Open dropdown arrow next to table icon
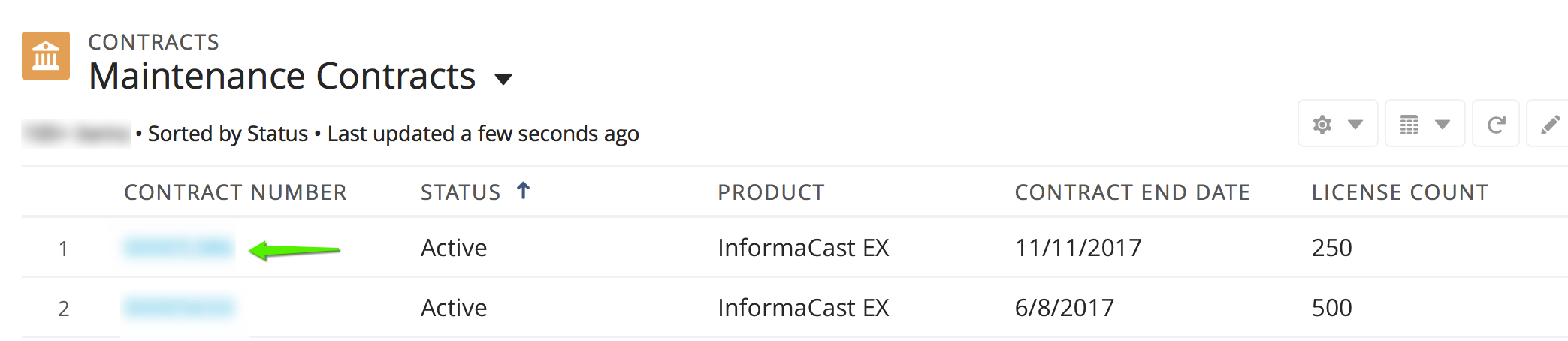1568x341 pixels. [1443, 125]
